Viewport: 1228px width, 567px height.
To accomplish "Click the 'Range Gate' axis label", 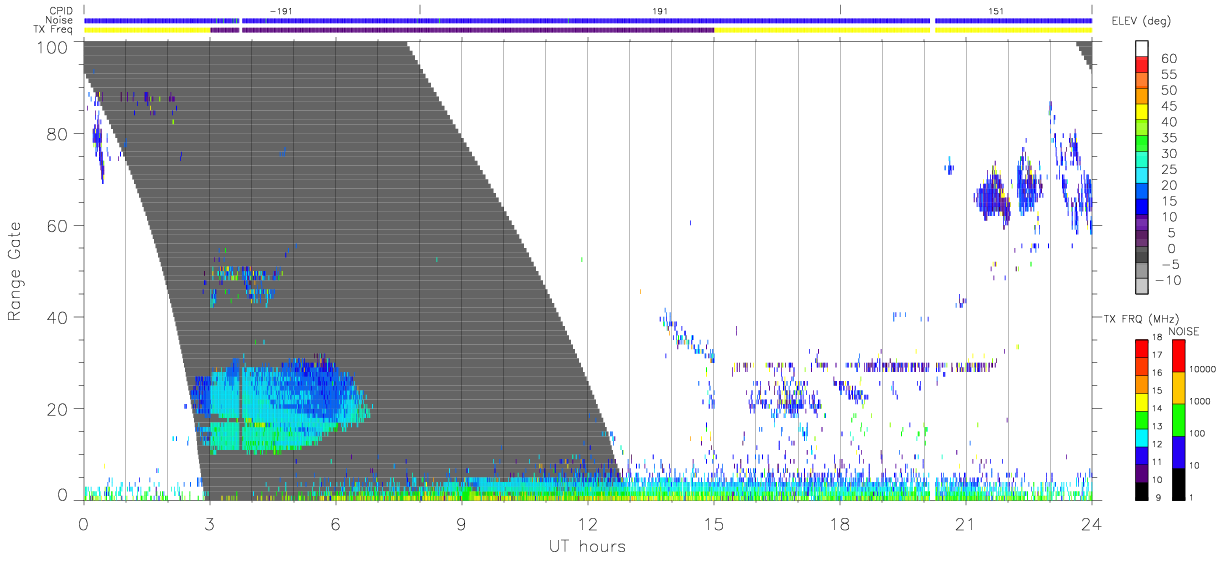I will pyautogui.click(x=15, y=271).
